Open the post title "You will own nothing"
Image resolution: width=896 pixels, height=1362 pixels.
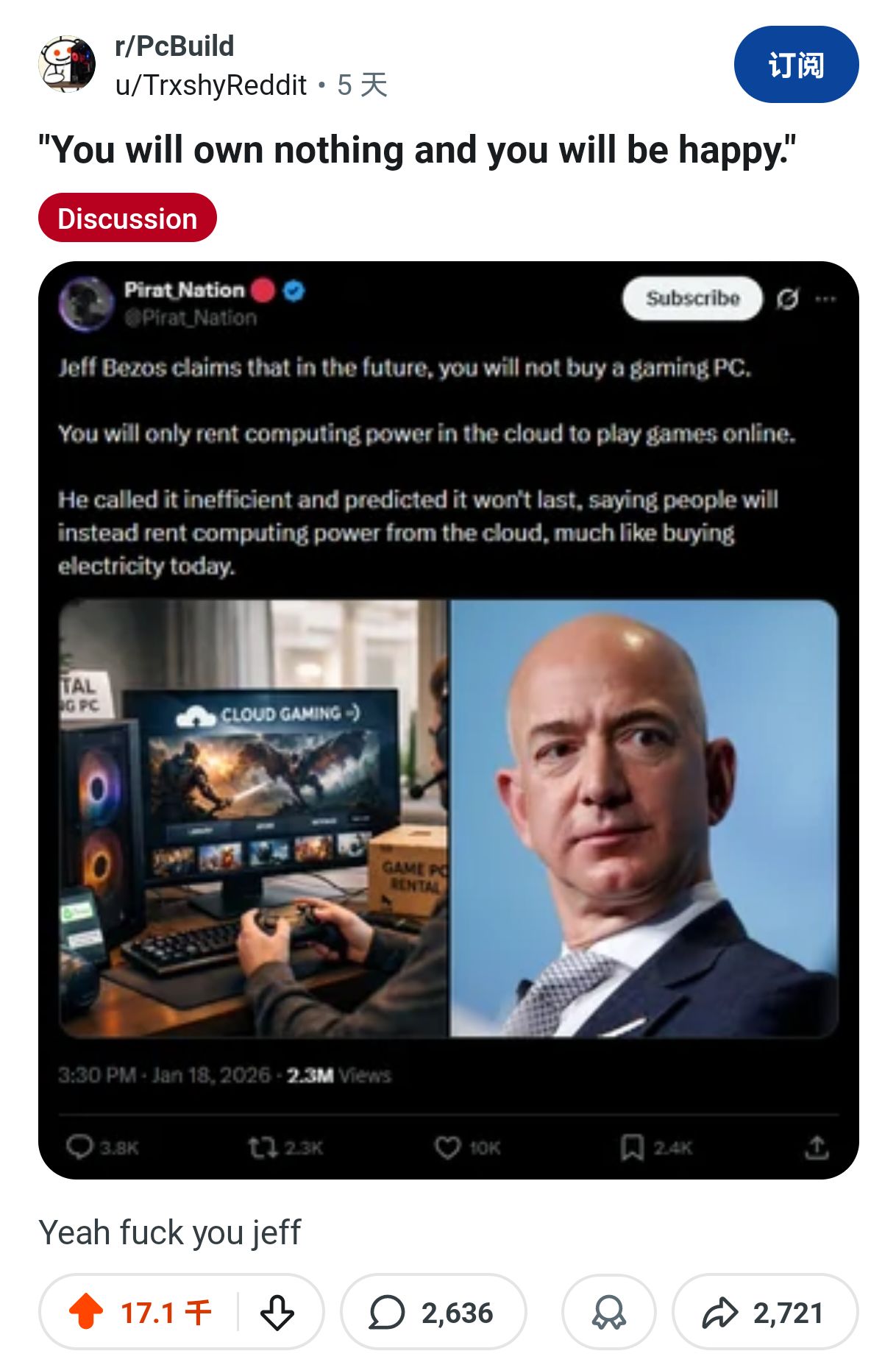416,151
